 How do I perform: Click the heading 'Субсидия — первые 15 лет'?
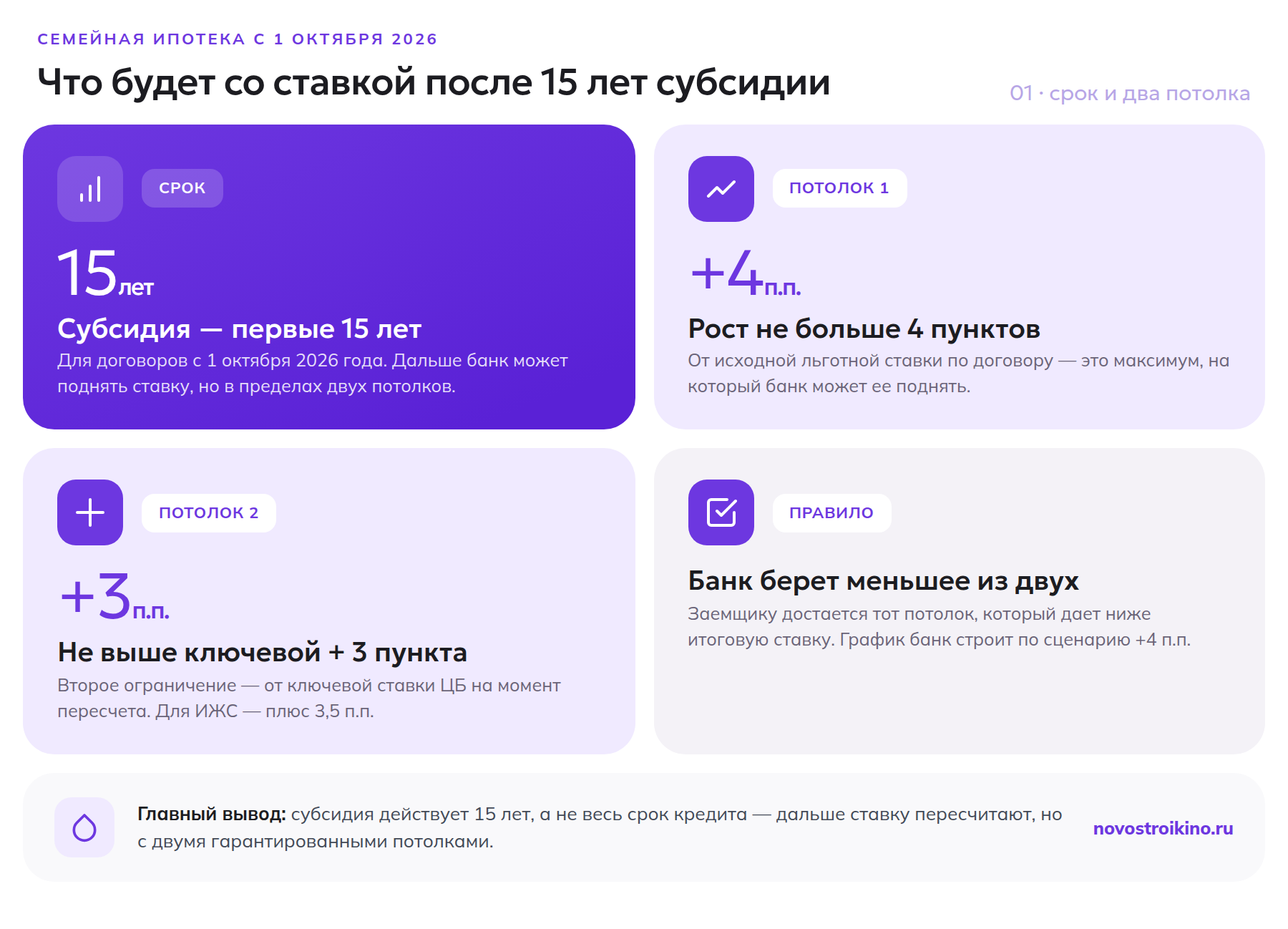(x=240, y=329)
